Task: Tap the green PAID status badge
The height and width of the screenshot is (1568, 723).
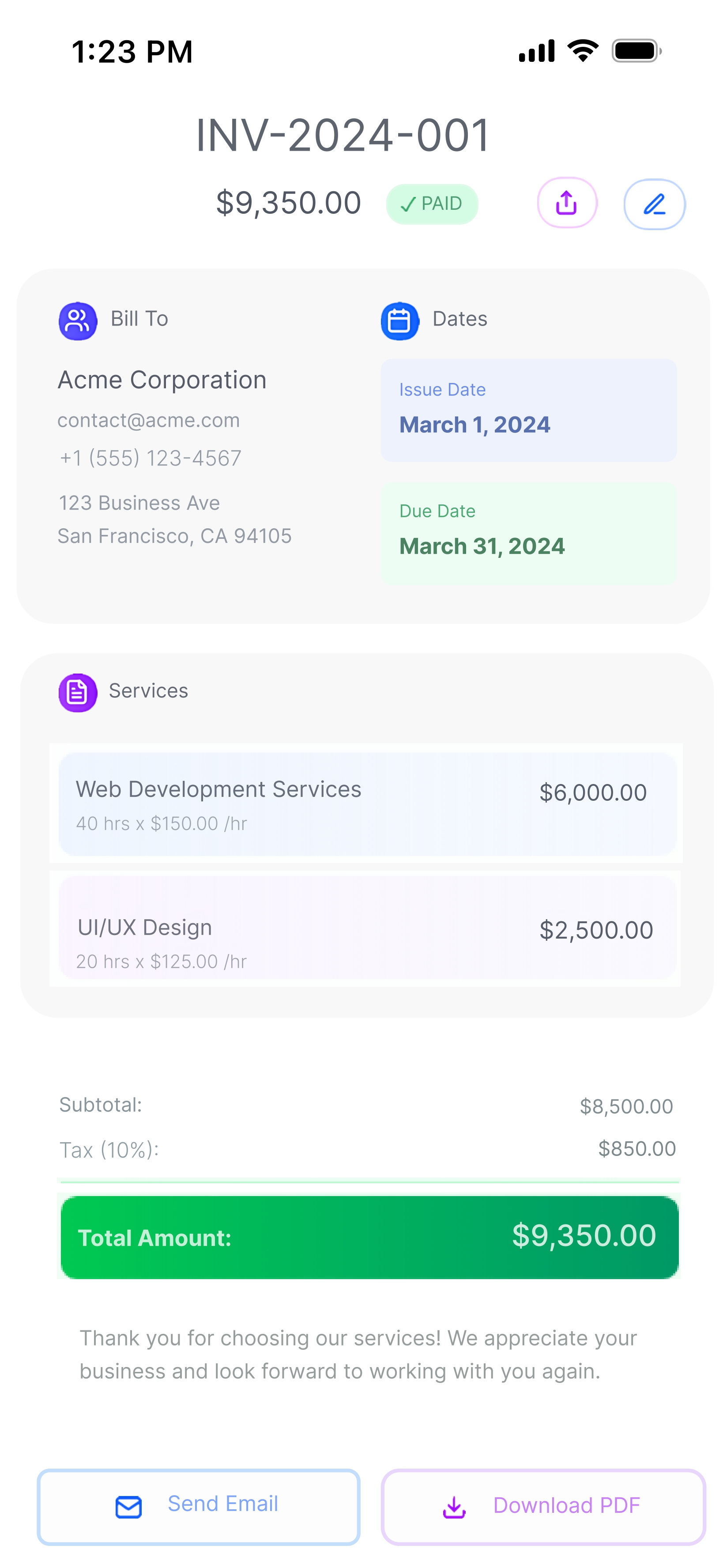Action: click(x=432, y=204)
